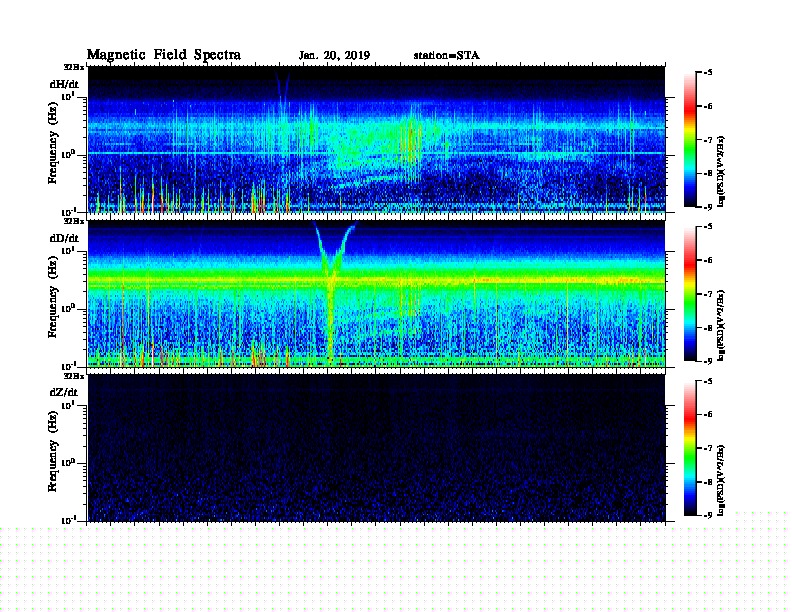Click the log(PSD) label of dD/dt color bar

(721, 325)
